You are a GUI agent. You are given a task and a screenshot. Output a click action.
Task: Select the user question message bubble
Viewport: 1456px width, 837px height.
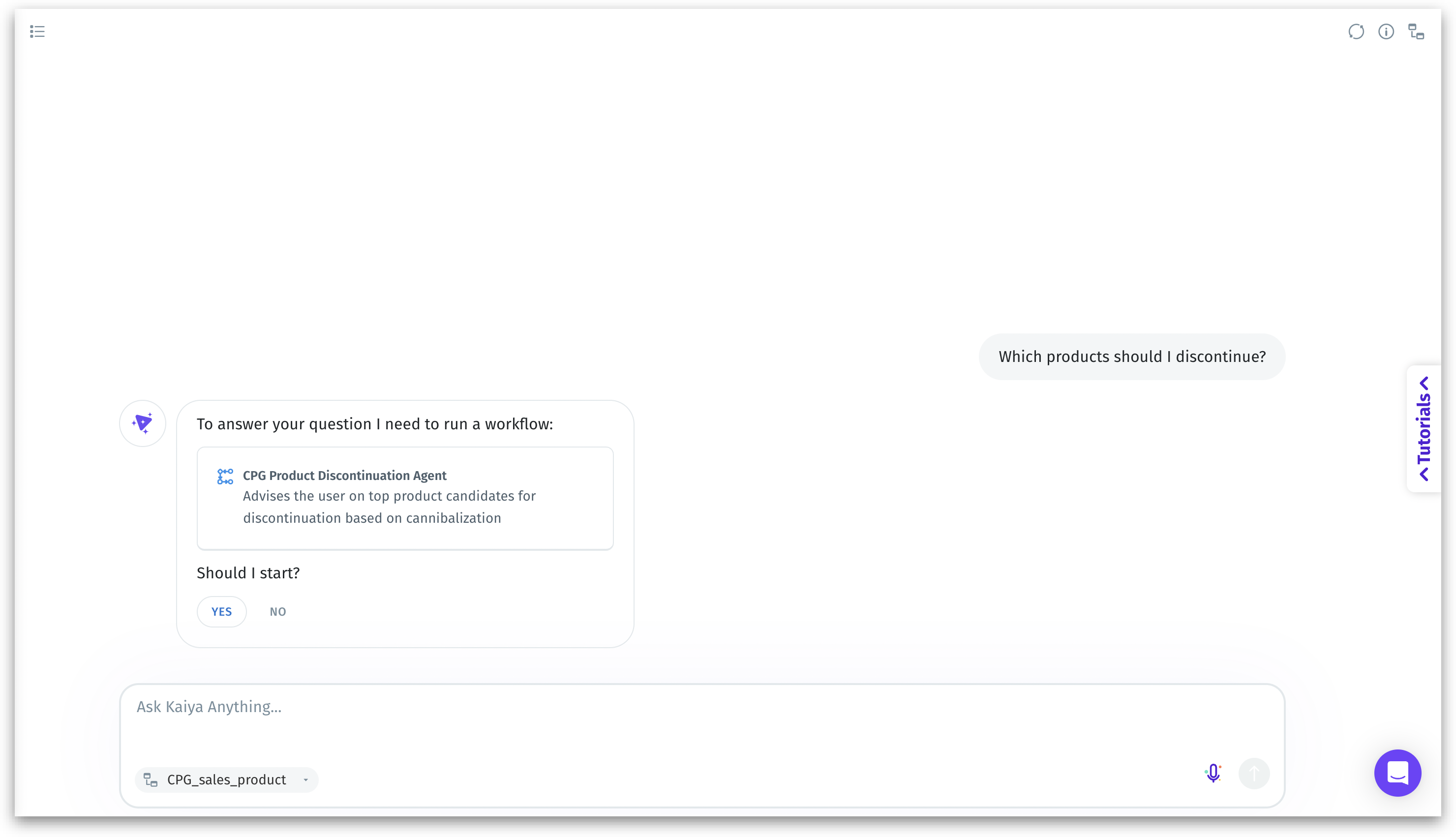coord(1131,357)
